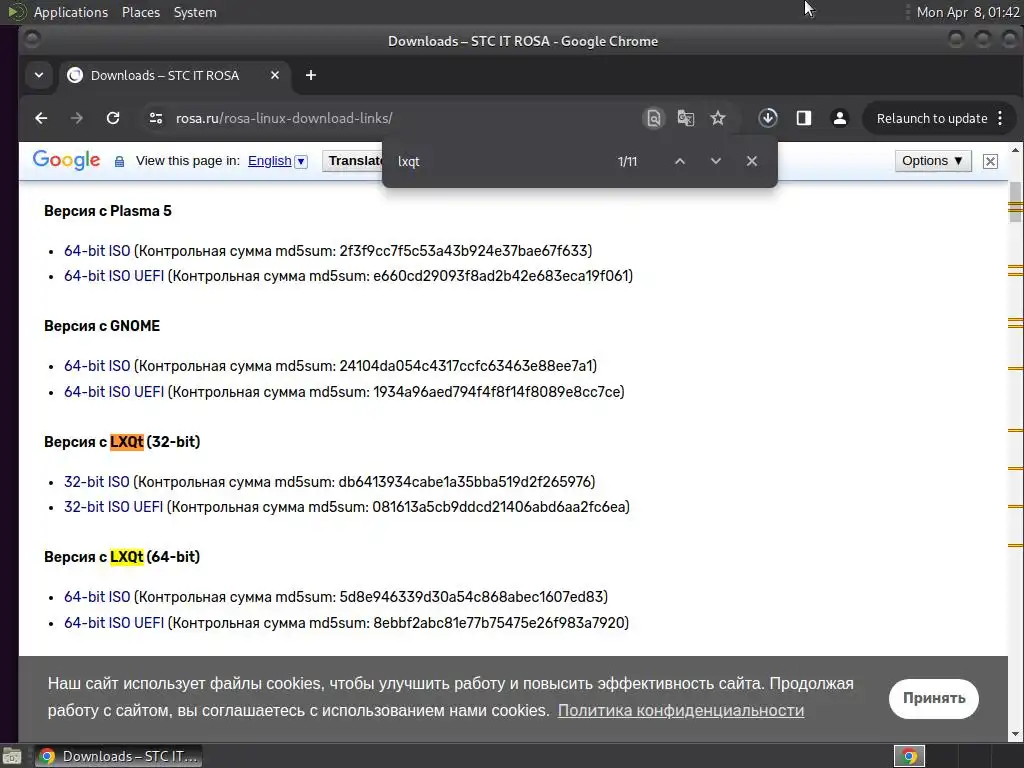Download GNOME 64-bit ISO UEFI
Viewport: 1024px width, 768px height.
(114, 392)
